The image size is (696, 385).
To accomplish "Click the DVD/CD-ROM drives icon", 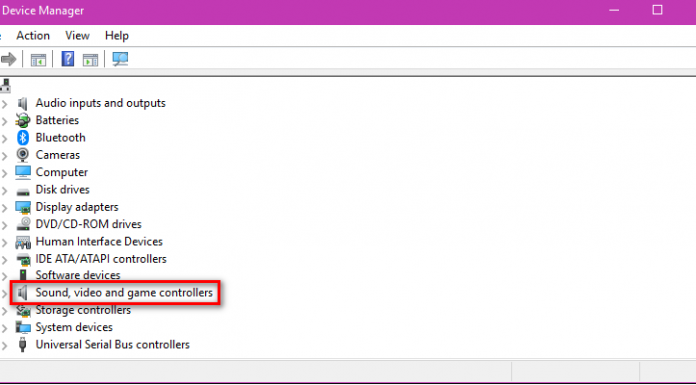I will coord(23,224).
